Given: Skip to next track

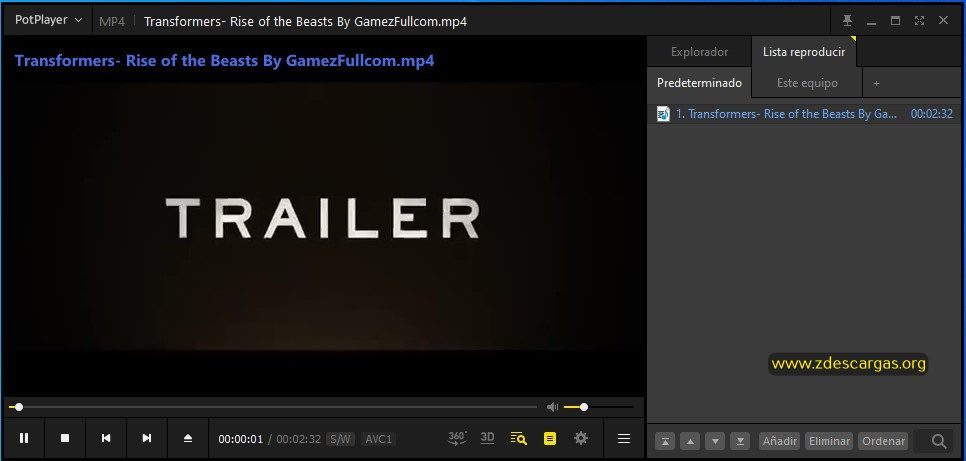Looking at the screenshot, I should [147, 438].
